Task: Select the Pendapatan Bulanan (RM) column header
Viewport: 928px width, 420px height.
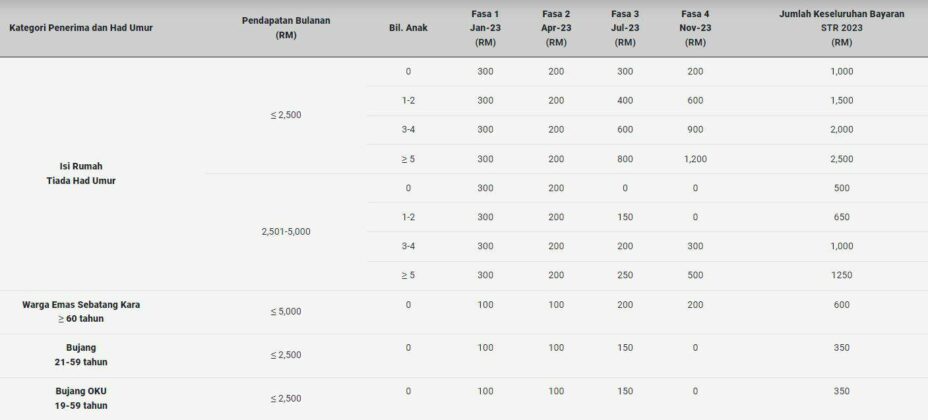Action: pyautogui.click(x=286, y=28)
